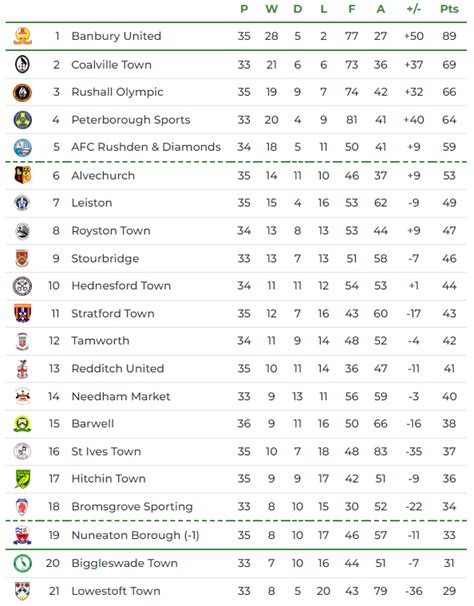The height and width of the screenshot is (606, 474).
Task: Click the +/- goal difference header
Action: point(414,9)
